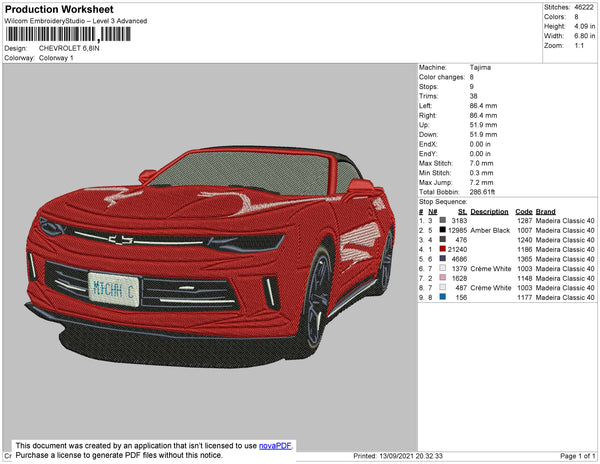Image resolution: width=600 pixels, height=464 pixels.
Task: Click the St. column header
Action: click(x=462, y=212)
